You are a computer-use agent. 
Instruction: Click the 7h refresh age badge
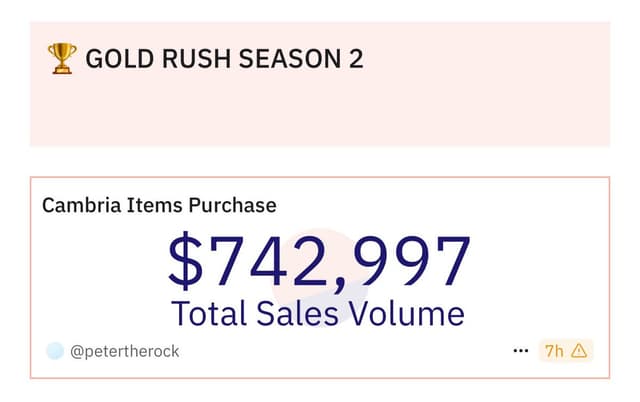click(x=566, y=351)
